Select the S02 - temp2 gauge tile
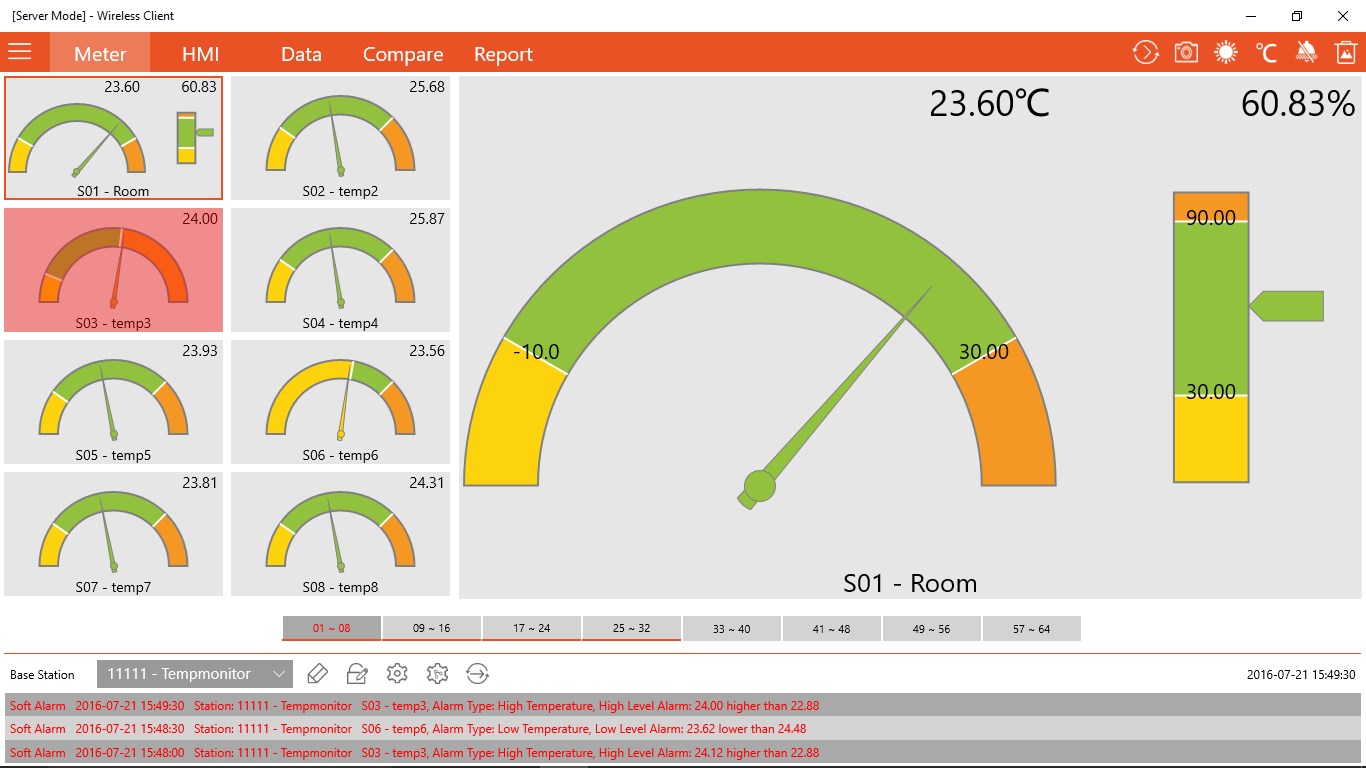The height and width of the screenshot is (768, 1366). tap(340, 138)
